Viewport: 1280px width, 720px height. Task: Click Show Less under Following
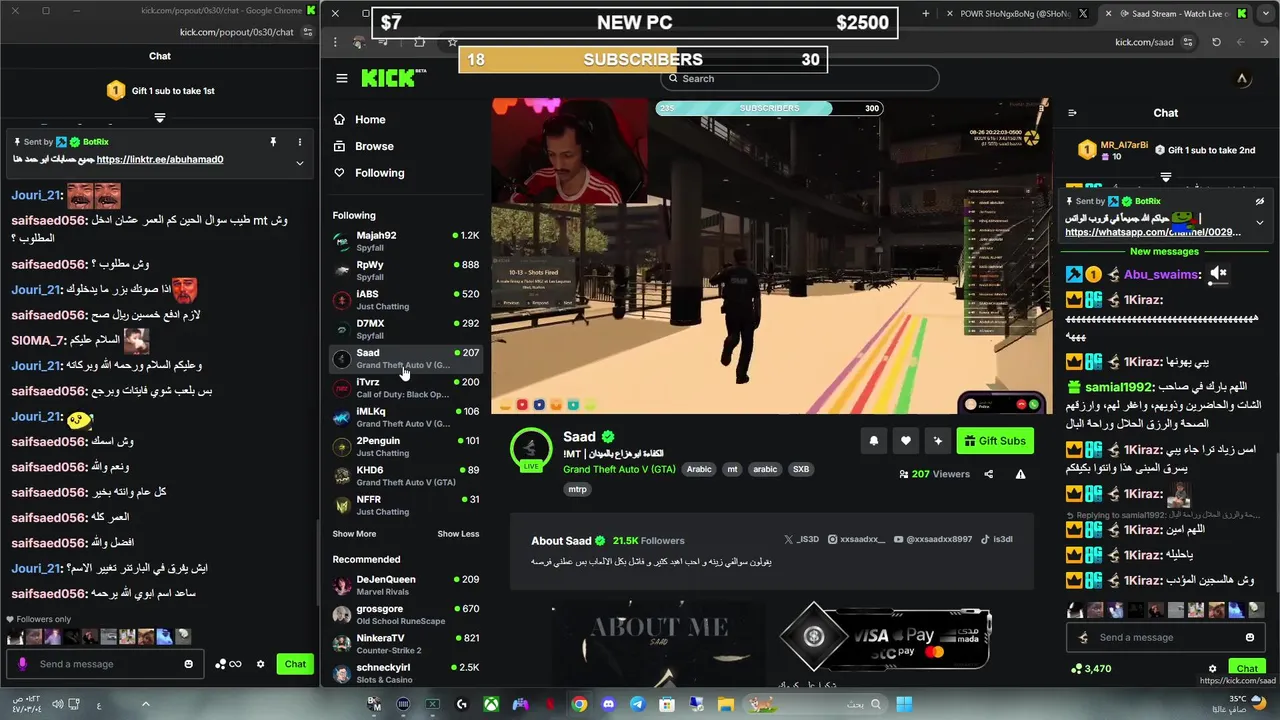458,534
